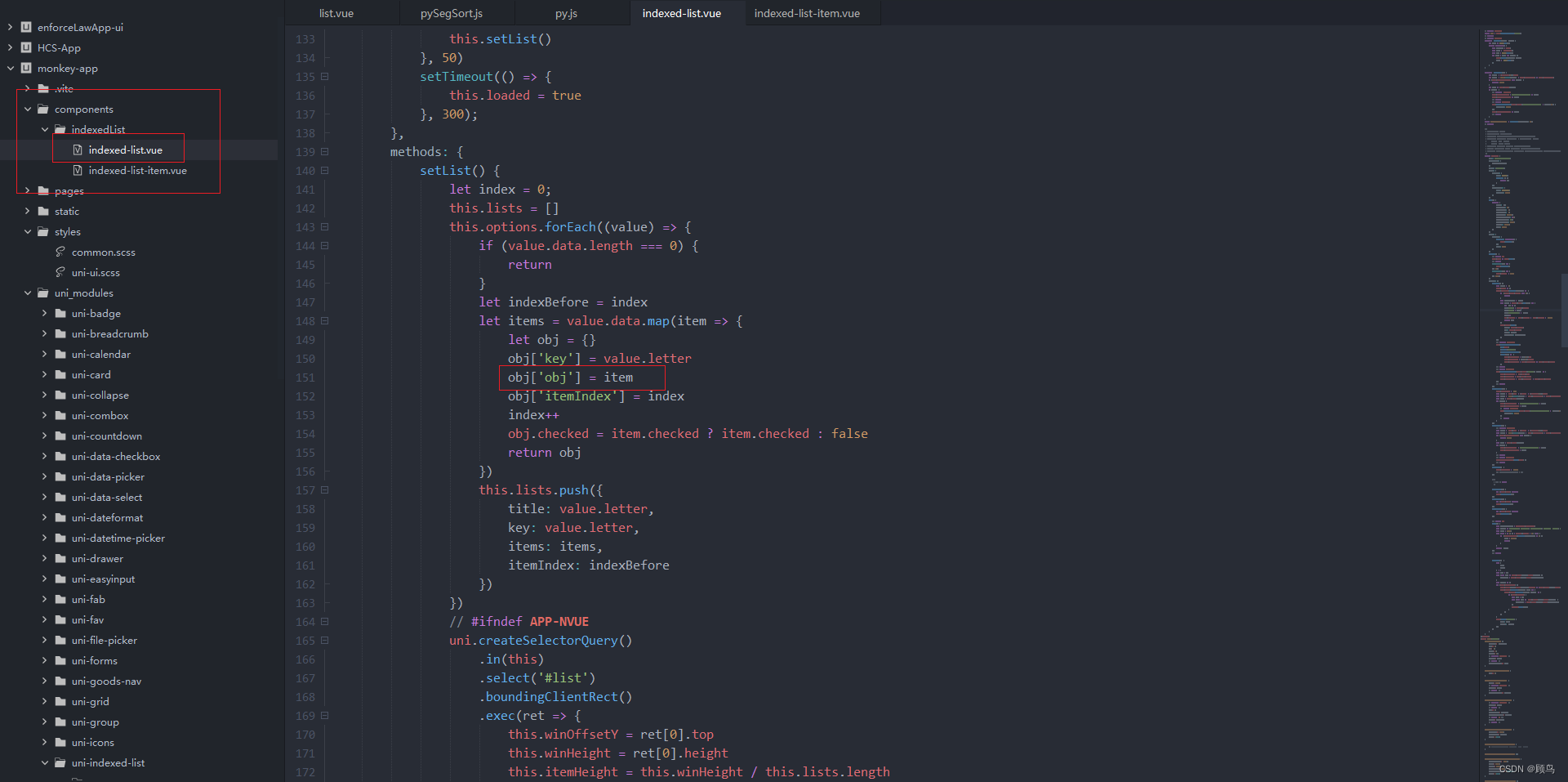Click the HCS-App project icon
This screenshot has width=1568, height=782.
[26, 47]
